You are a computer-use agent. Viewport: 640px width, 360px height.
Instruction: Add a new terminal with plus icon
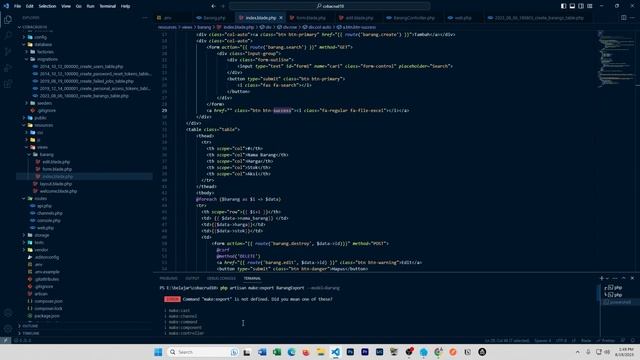[602, 278]
